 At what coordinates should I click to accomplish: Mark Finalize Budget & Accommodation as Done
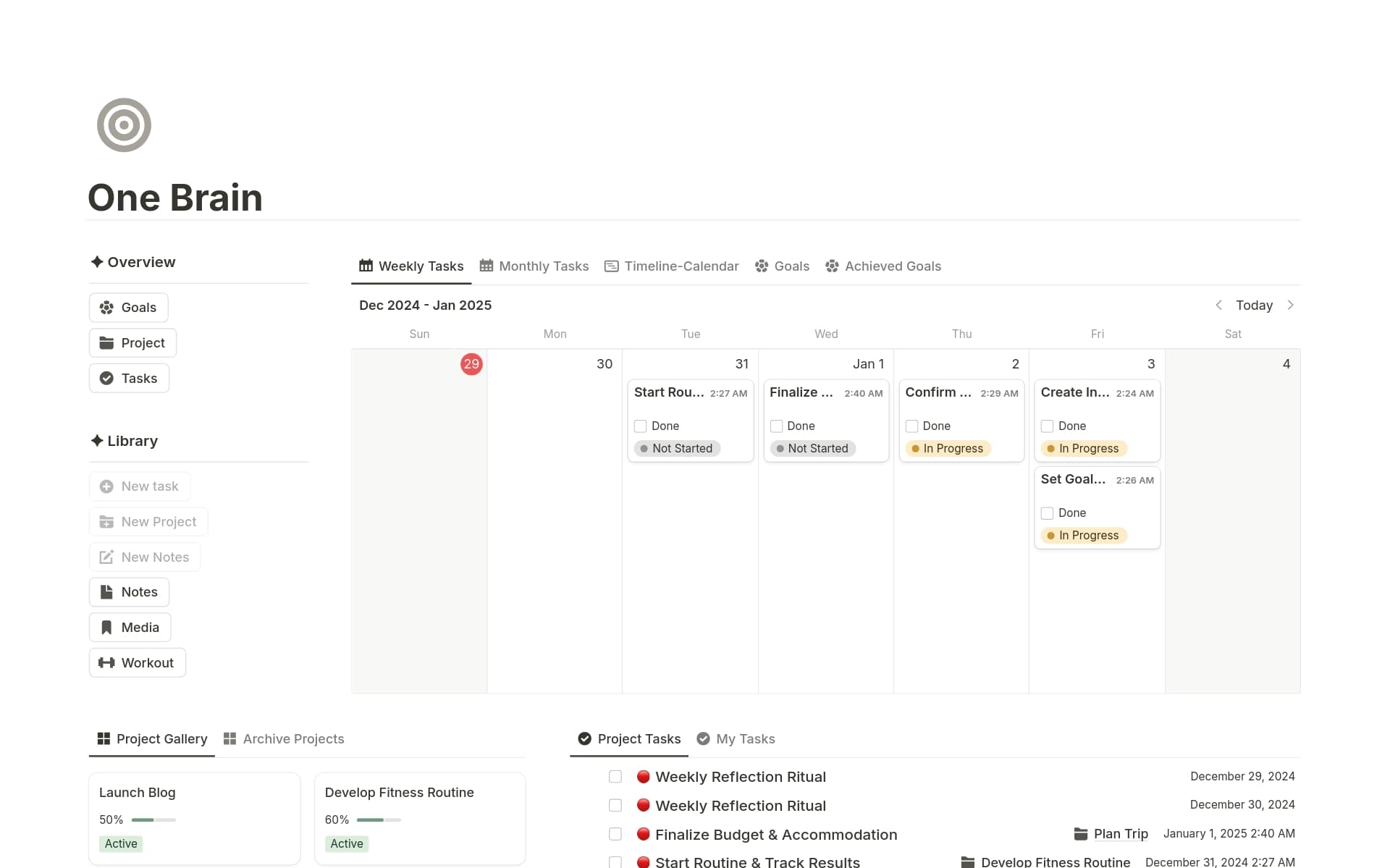[615, 834]
